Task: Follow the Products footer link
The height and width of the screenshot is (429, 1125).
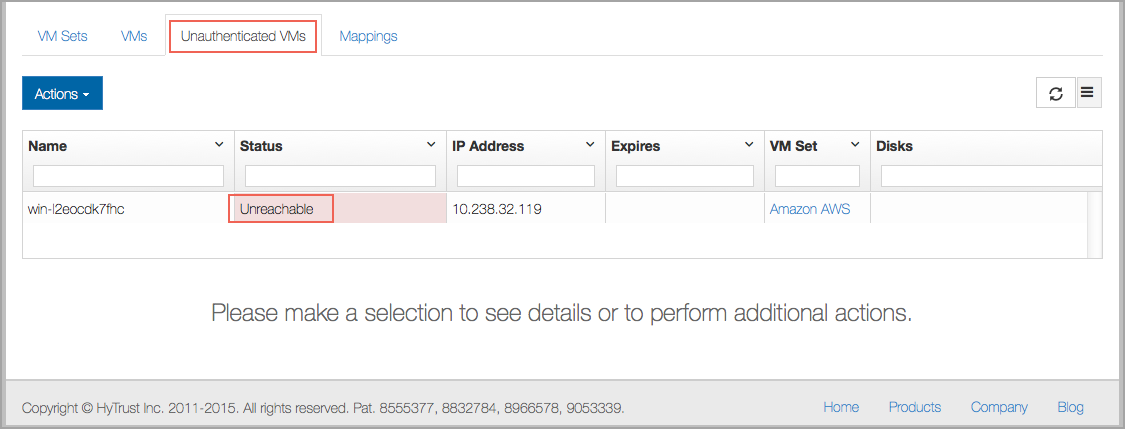Action: (x=915, y=407)
